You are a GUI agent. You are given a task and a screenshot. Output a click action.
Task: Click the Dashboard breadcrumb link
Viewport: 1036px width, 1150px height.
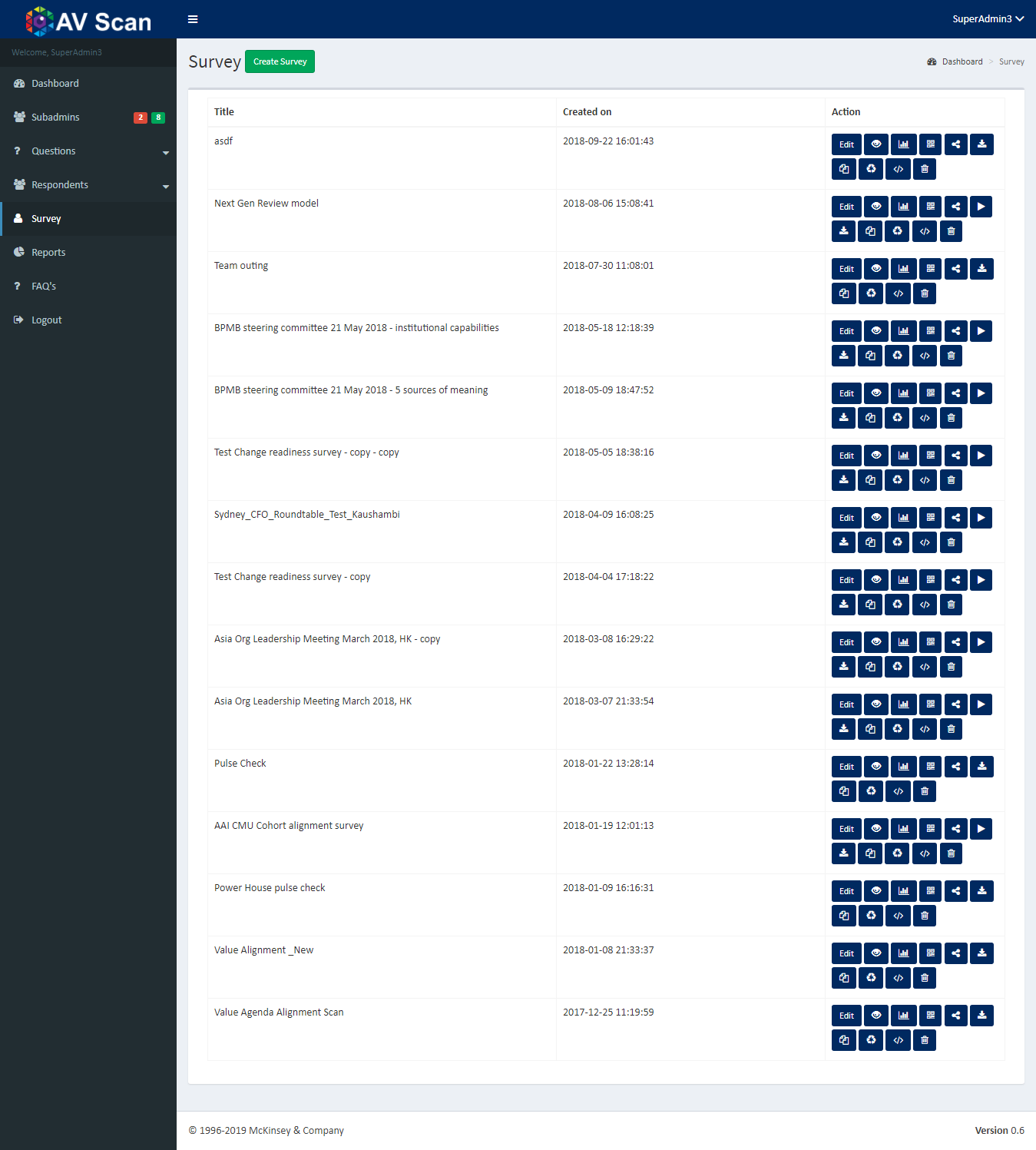tap(962, 61)
